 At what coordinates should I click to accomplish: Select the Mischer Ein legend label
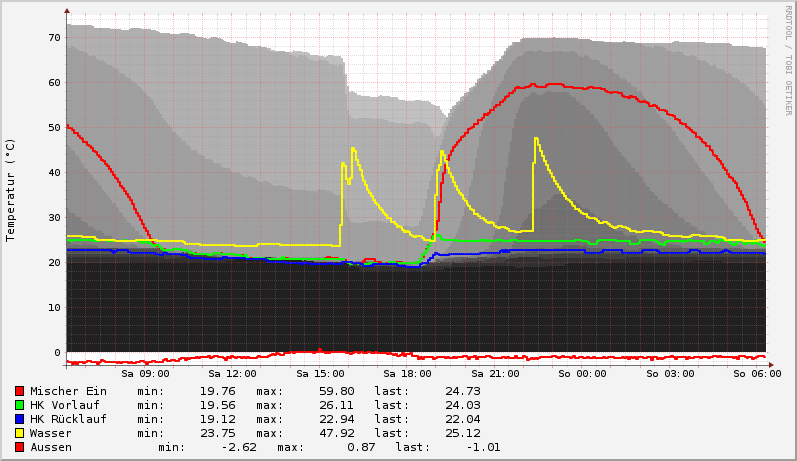68,391
